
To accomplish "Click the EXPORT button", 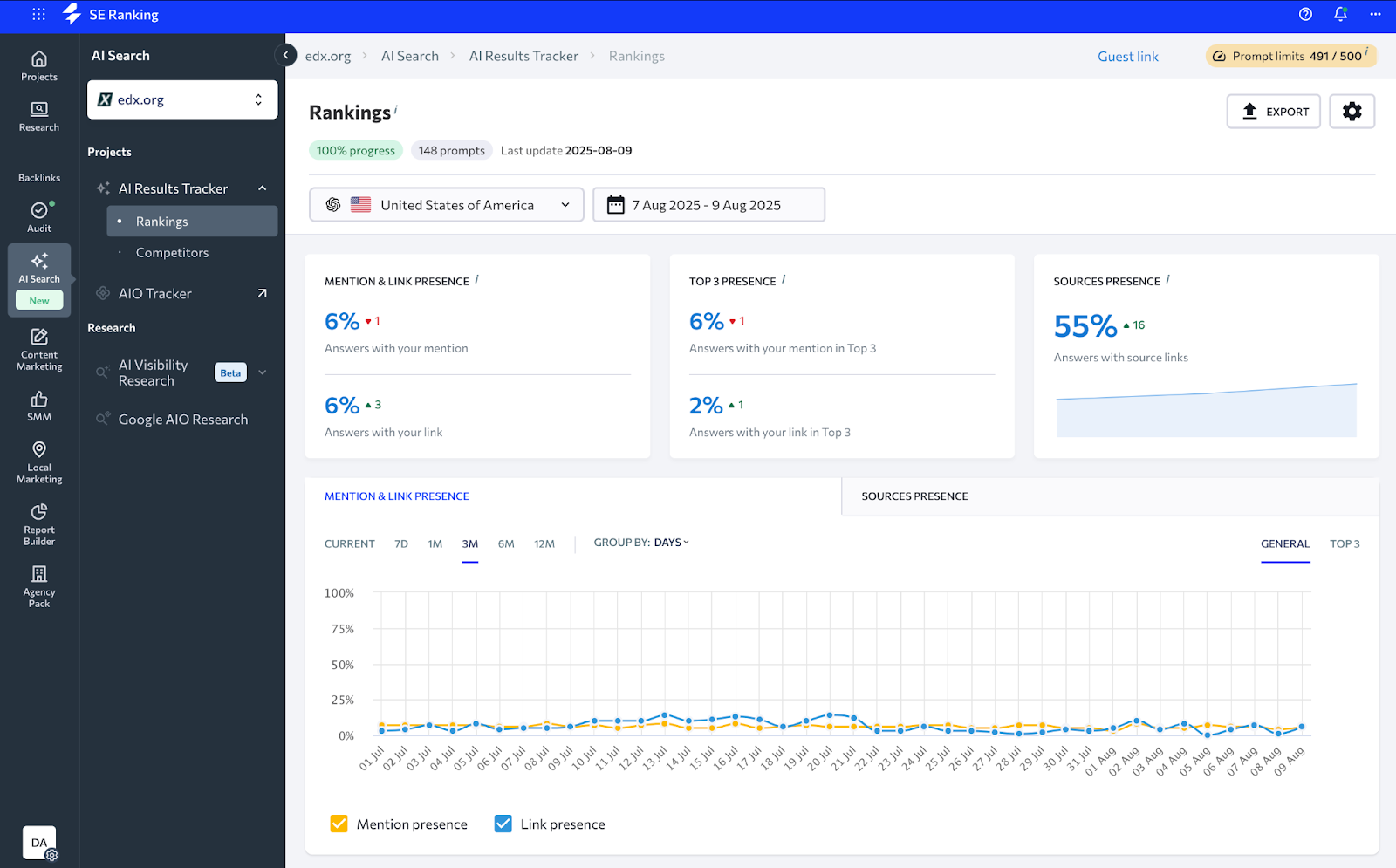I will coord(1273,111).
